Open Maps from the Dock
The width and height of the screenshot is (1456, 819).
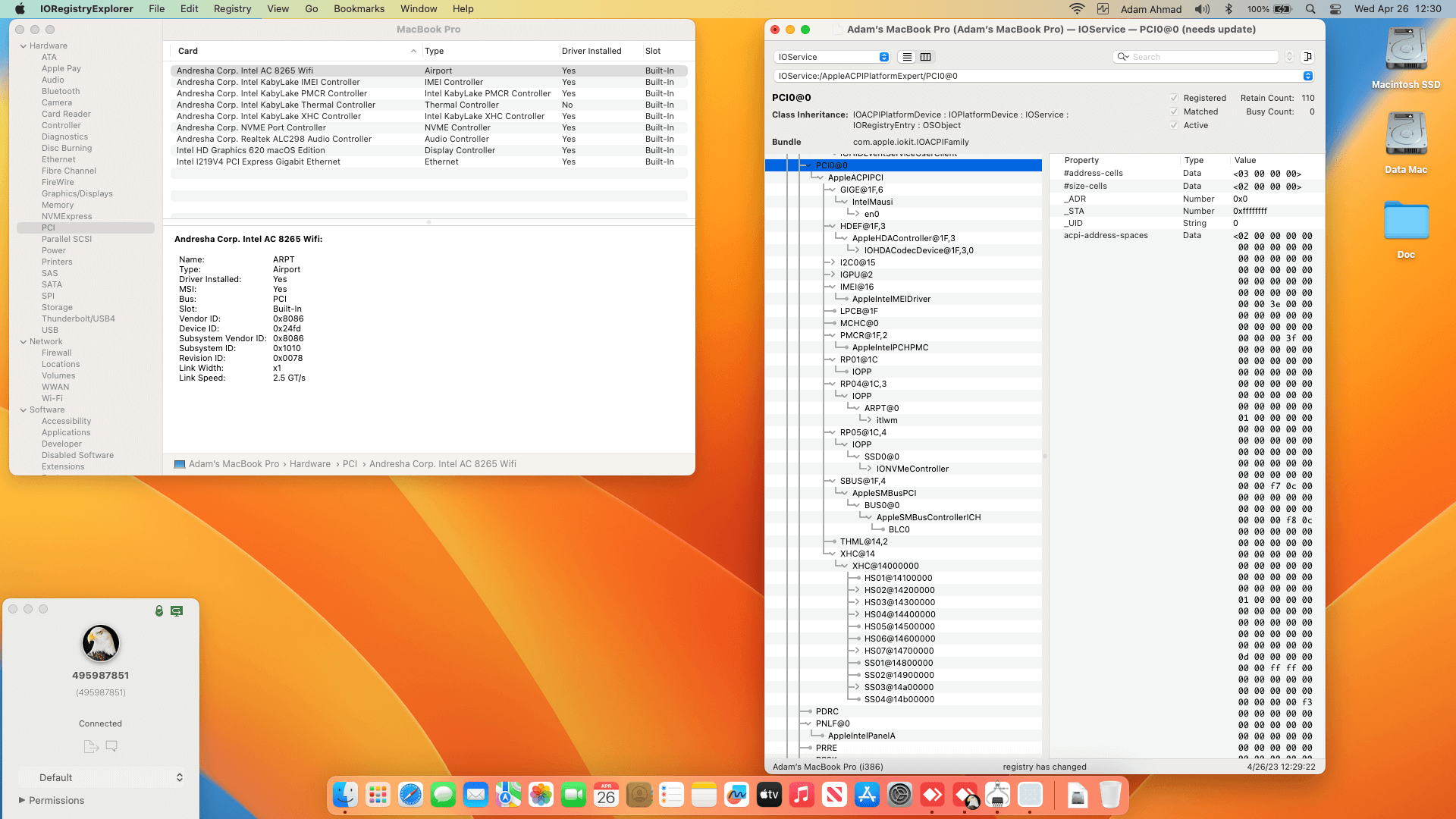coord(508,795)
